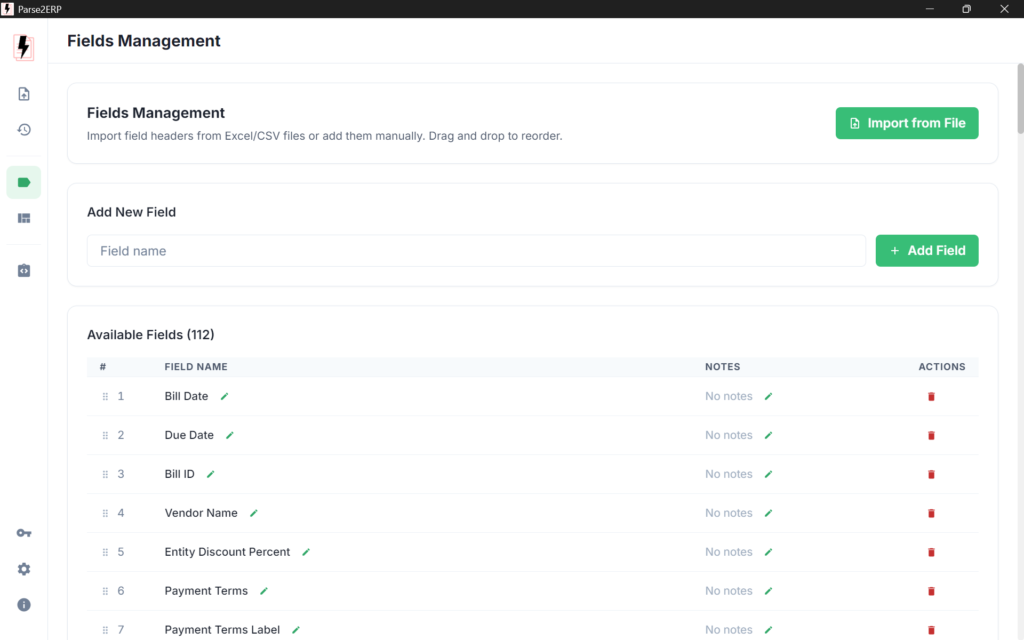
Task: Open the settings gear in sidebar
Action: click(24, 569)
